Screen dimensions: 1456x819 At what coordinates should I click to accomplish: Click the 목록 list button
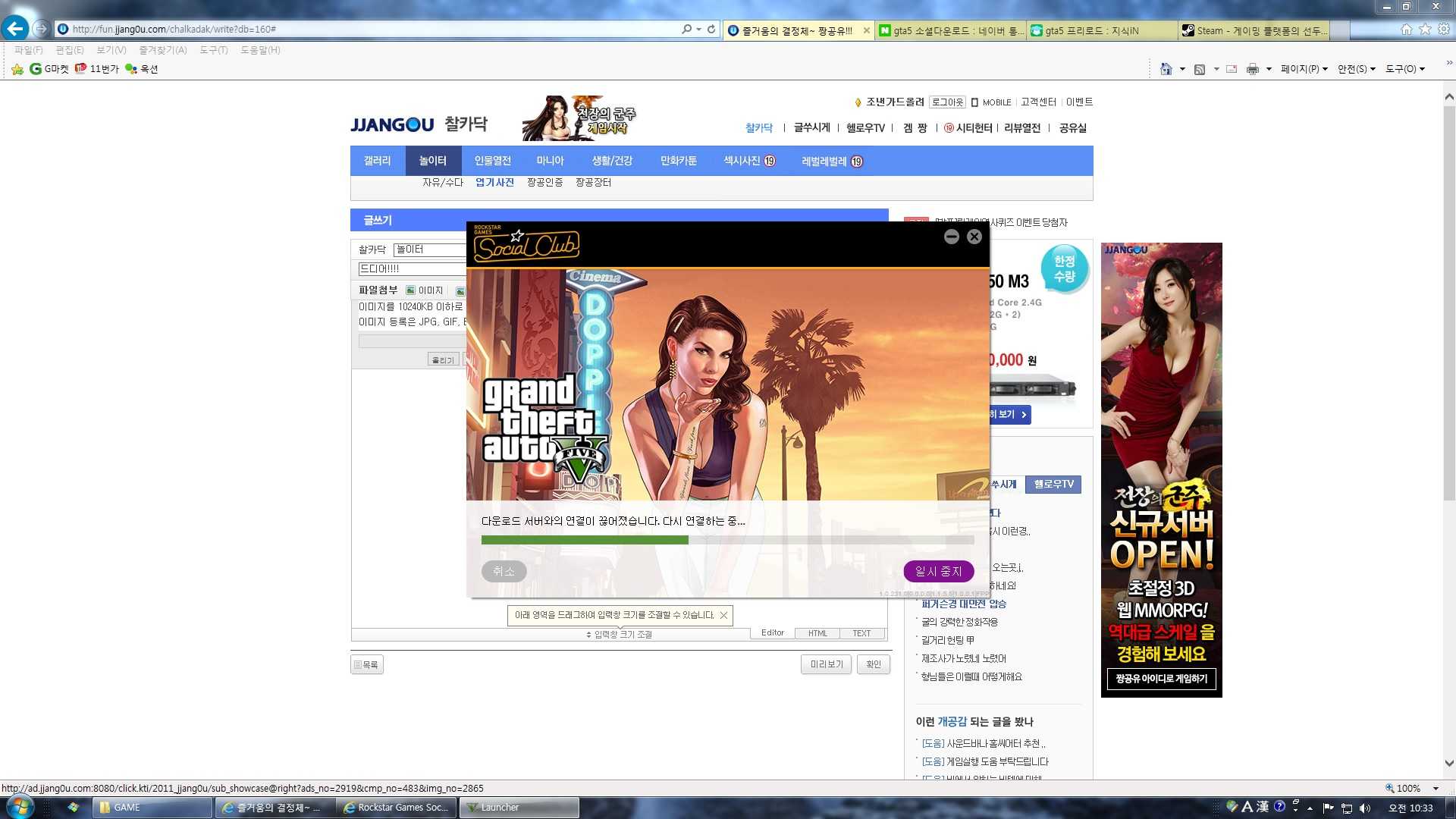pos(366,664)
